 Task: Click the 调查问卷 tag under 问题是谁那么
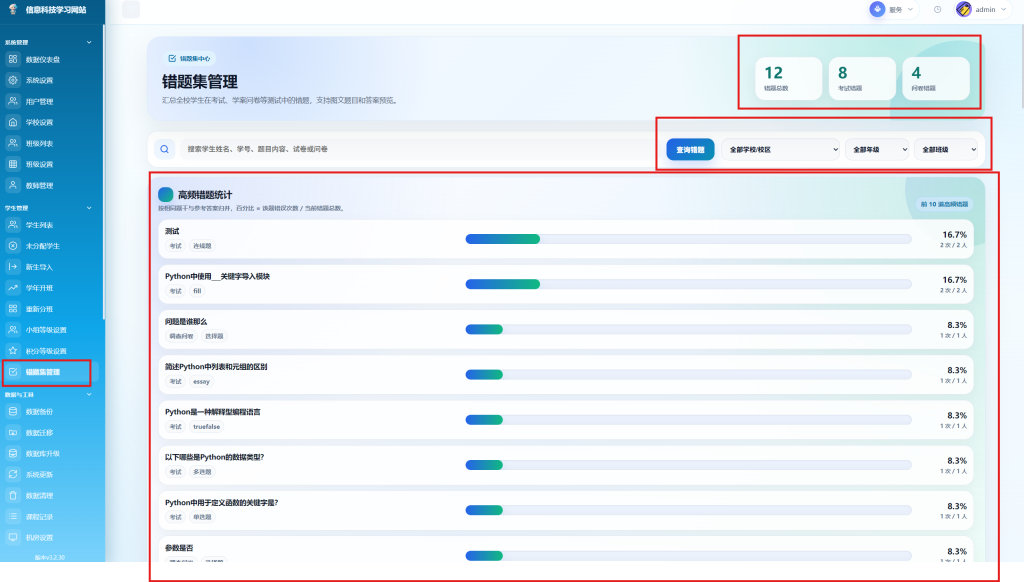pos(182,336)
